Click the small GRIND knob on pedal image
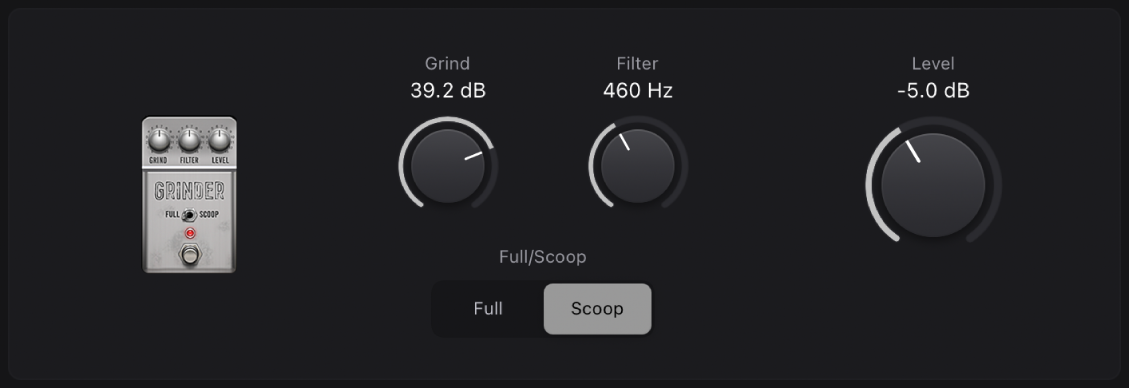 159,139
